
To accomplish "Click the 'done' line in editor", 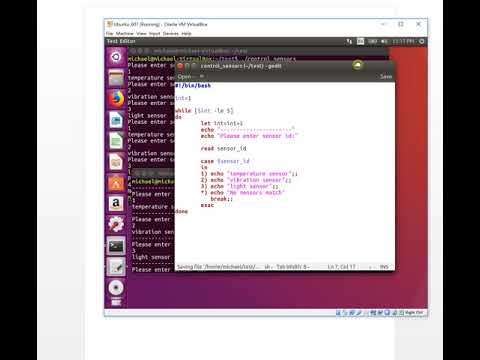I will tap(182, 211).
